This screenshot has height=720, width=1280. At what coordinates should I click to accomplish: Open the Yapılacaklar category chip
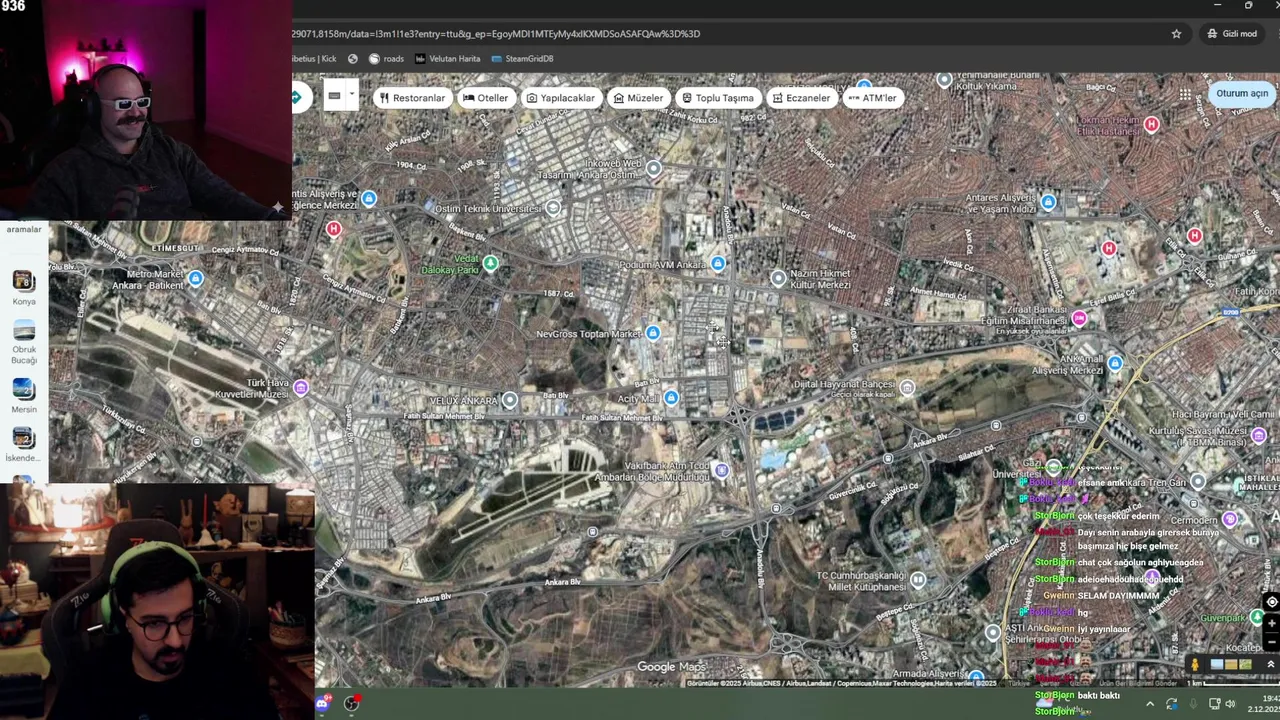[x=561, y=98]
